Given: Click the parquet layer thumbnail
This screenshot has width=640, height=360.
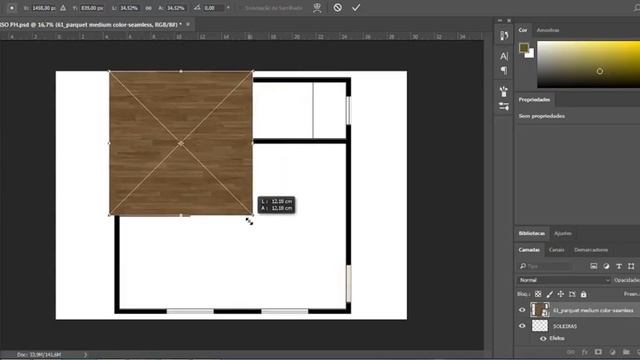Looking at the screenshot, I should click(540, 310).
